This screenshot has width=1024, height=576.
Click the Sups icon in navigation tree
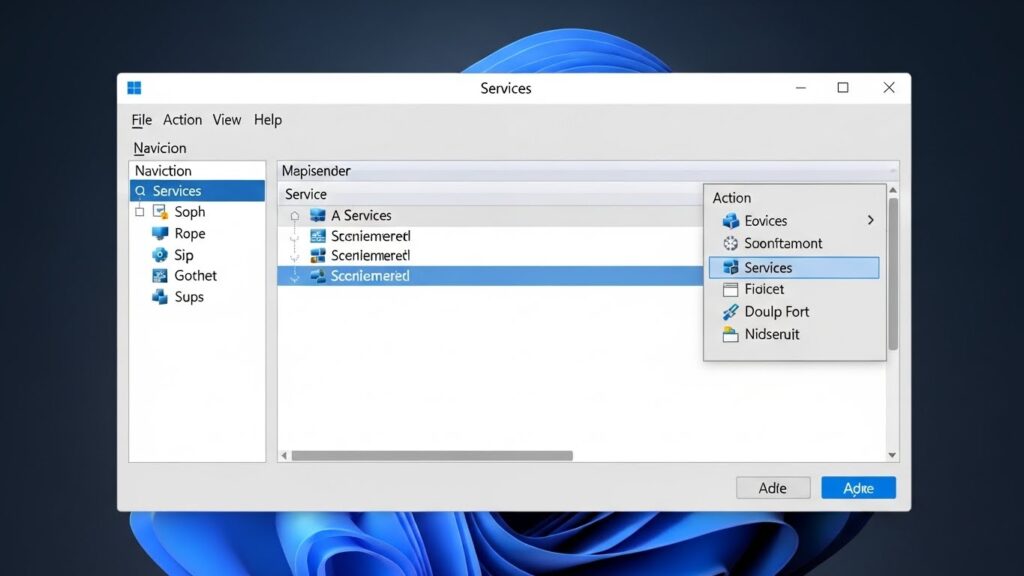click(x=160, y=297)
